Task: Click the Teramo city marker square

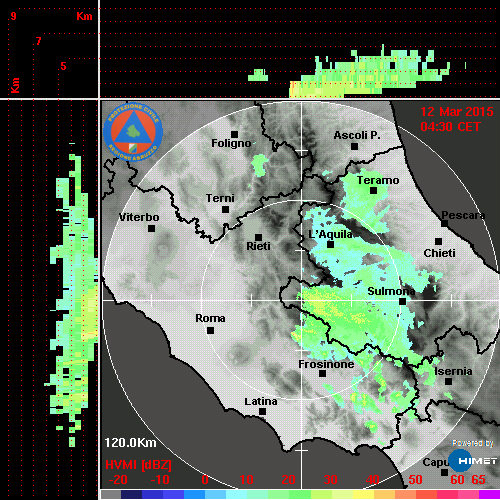Action: 373,191
